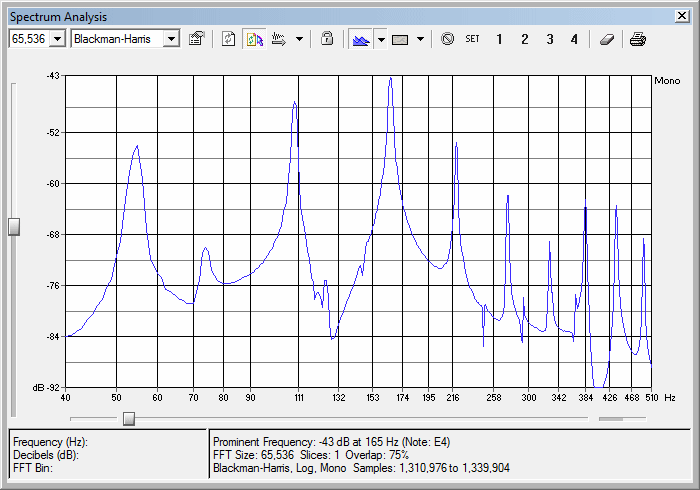The height and width of the screenshot is (490, 700).
Task: Click the 40 Hz frequency axis label
Action: tap(66, 398)
